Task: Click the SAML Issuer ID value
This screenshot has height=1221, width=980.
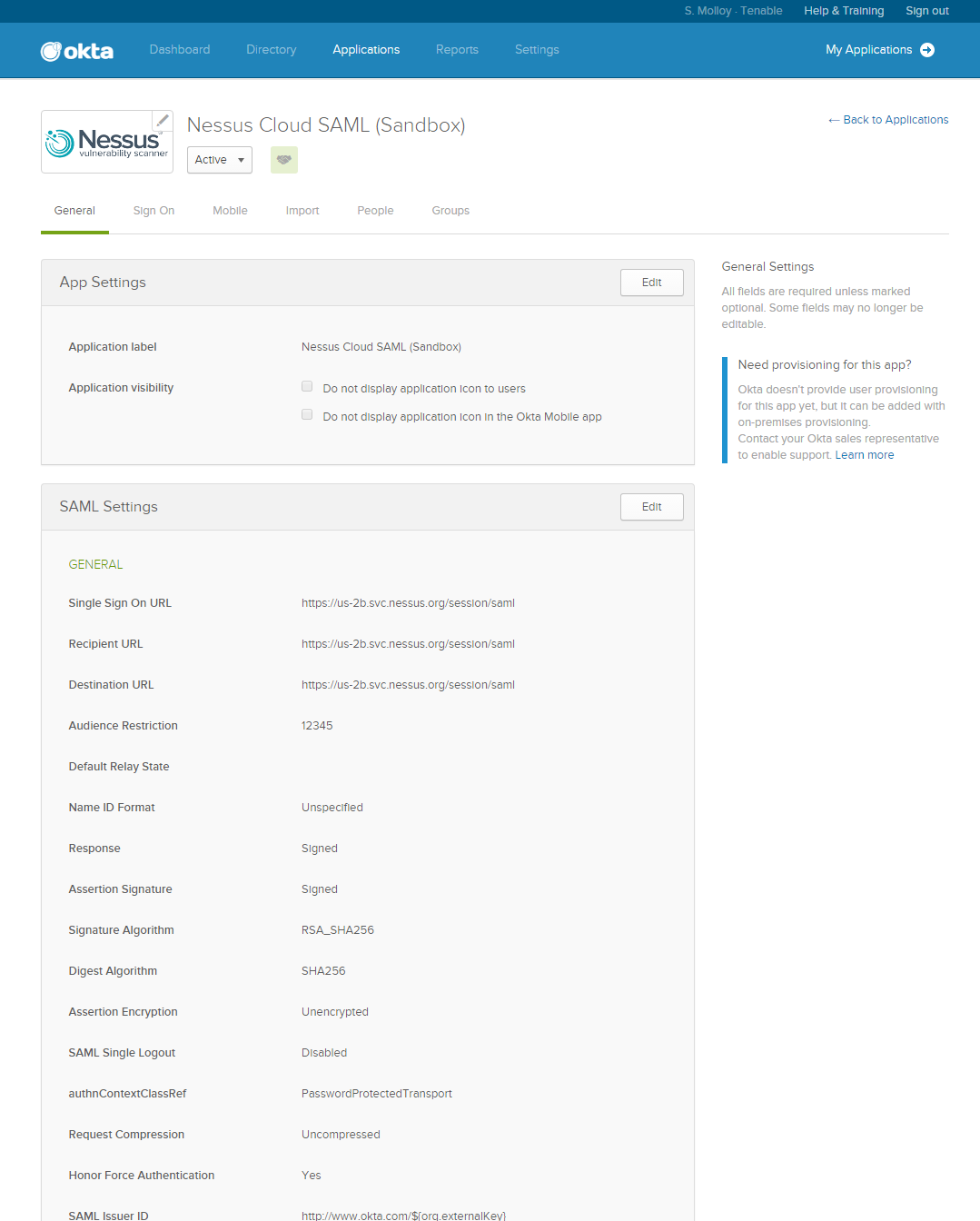Action: pos(403,1216)
